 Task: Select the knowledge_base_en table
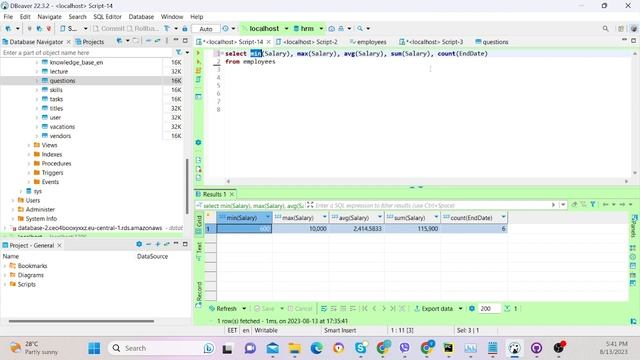(x=76, y=62)
